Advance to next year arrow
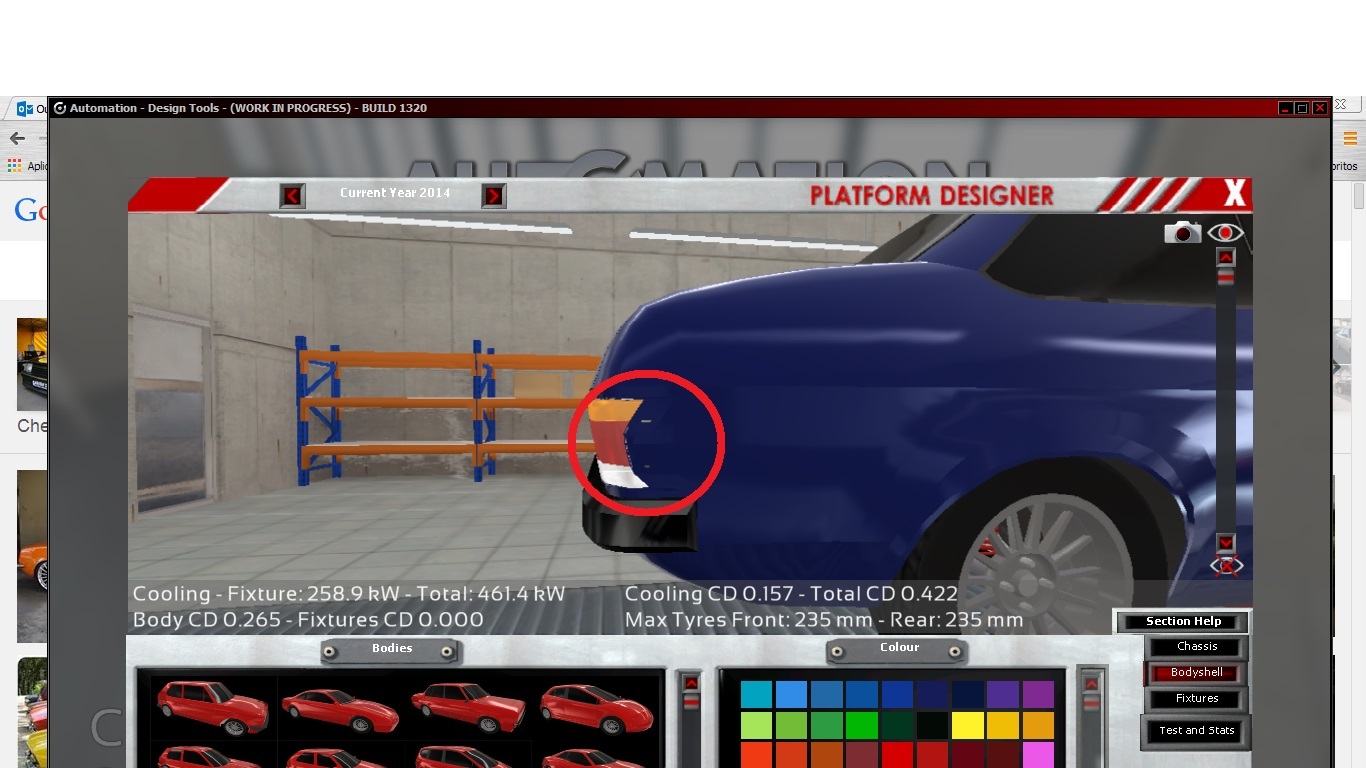 [494, 195]
